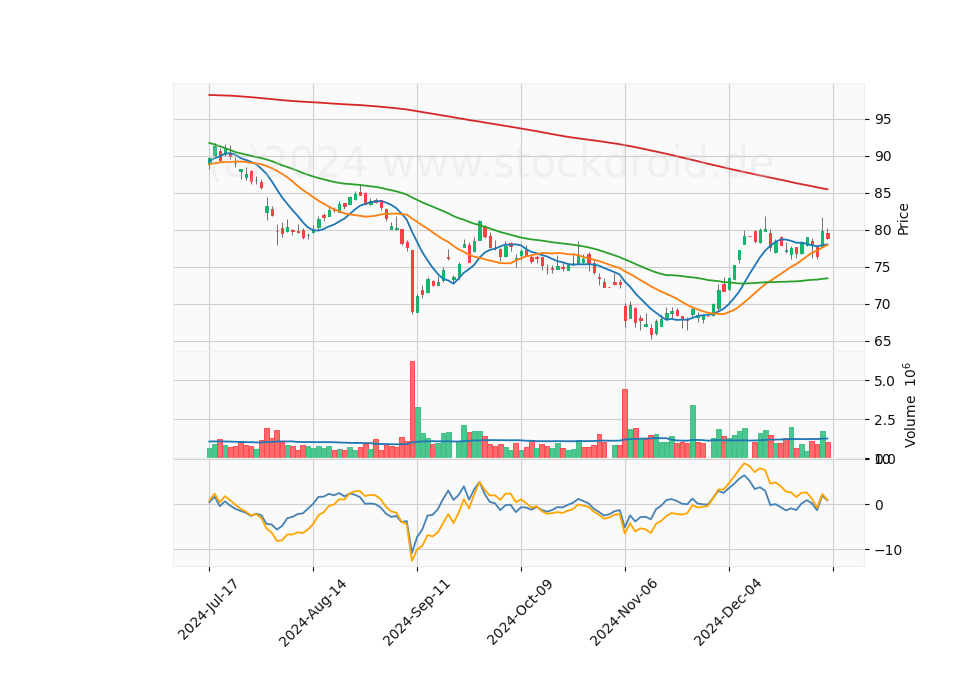Pick the "80" price tick label

tap(883, 231)
